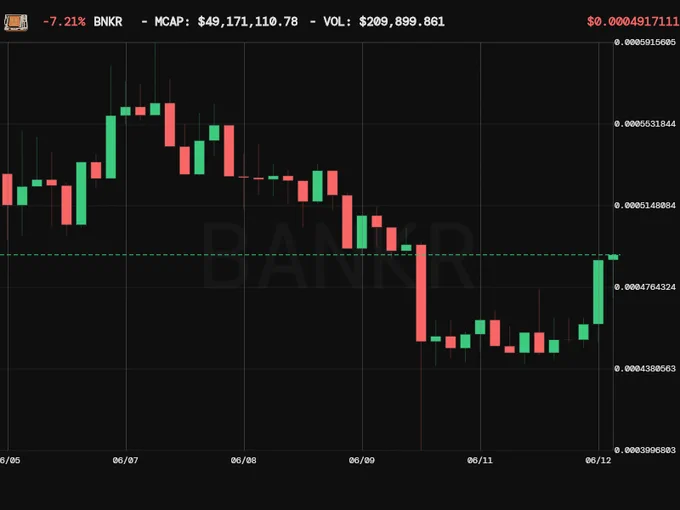This screenshot has height=510, width=680.
Task: Select the VOL: $209,899.861 value
Action: [384, 22]
